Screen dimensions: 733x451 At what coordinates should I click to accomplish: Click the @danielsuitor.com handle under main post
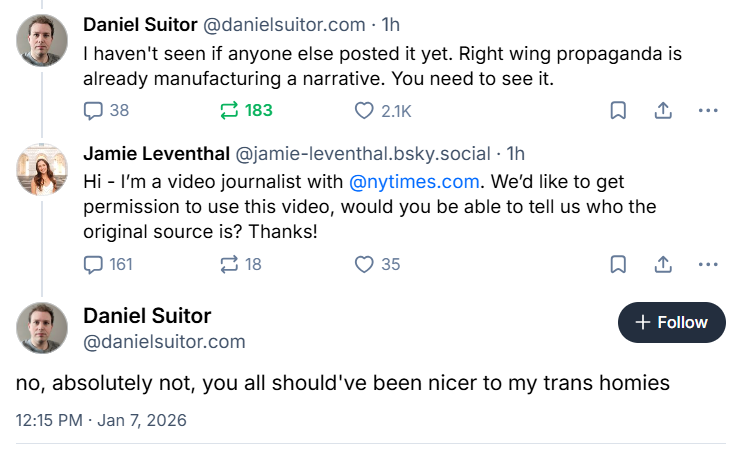(x=164, y=342)
